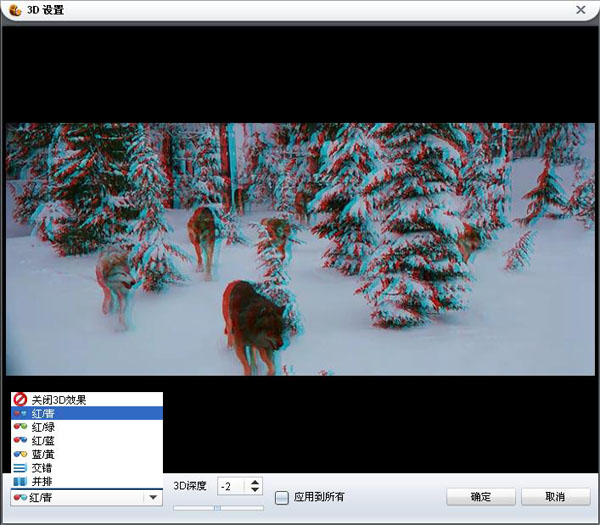
Task: Click the 应用到所有 label text
Action: [x=319, y=497]
